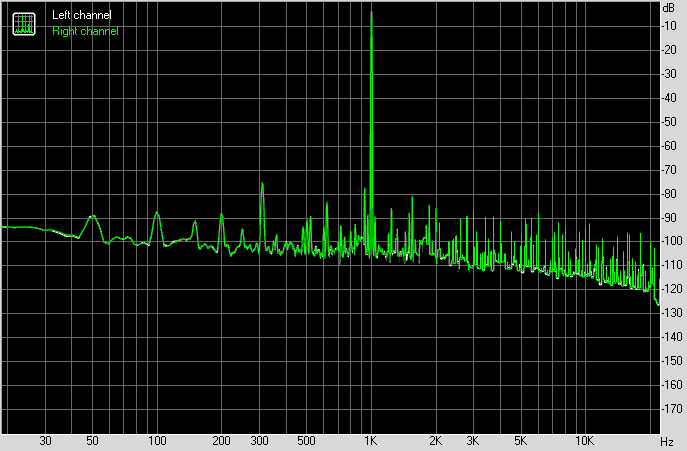
Task: Click the '-100' dB scale label
Action: 672,241
